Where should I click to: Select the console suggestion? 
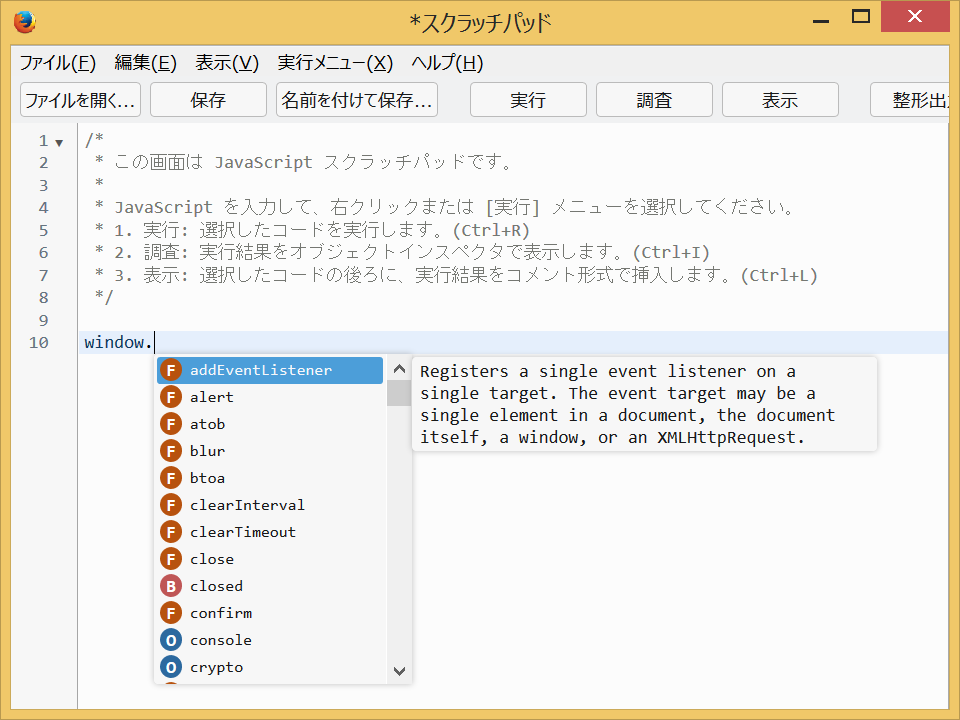[x=270, y=640]
